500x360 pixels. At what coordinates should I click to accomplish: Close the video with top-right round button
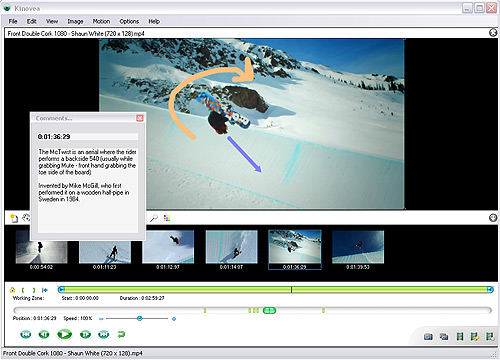click(493, 33)
